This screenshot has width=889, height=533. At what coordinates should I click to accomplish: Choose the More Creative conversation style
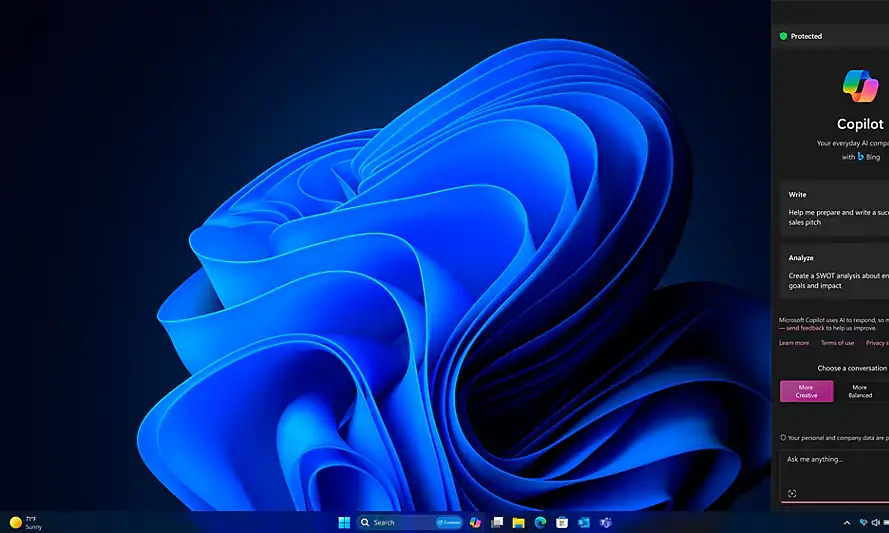(806, 391)
